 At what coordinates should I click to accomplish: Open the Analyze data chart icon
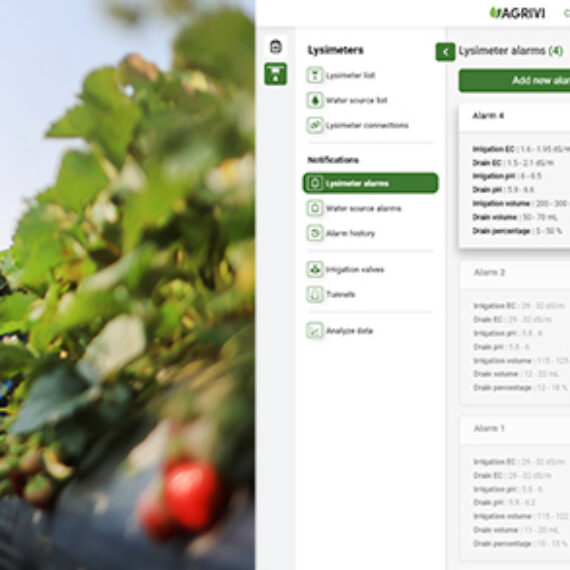(x=315, y=331)
